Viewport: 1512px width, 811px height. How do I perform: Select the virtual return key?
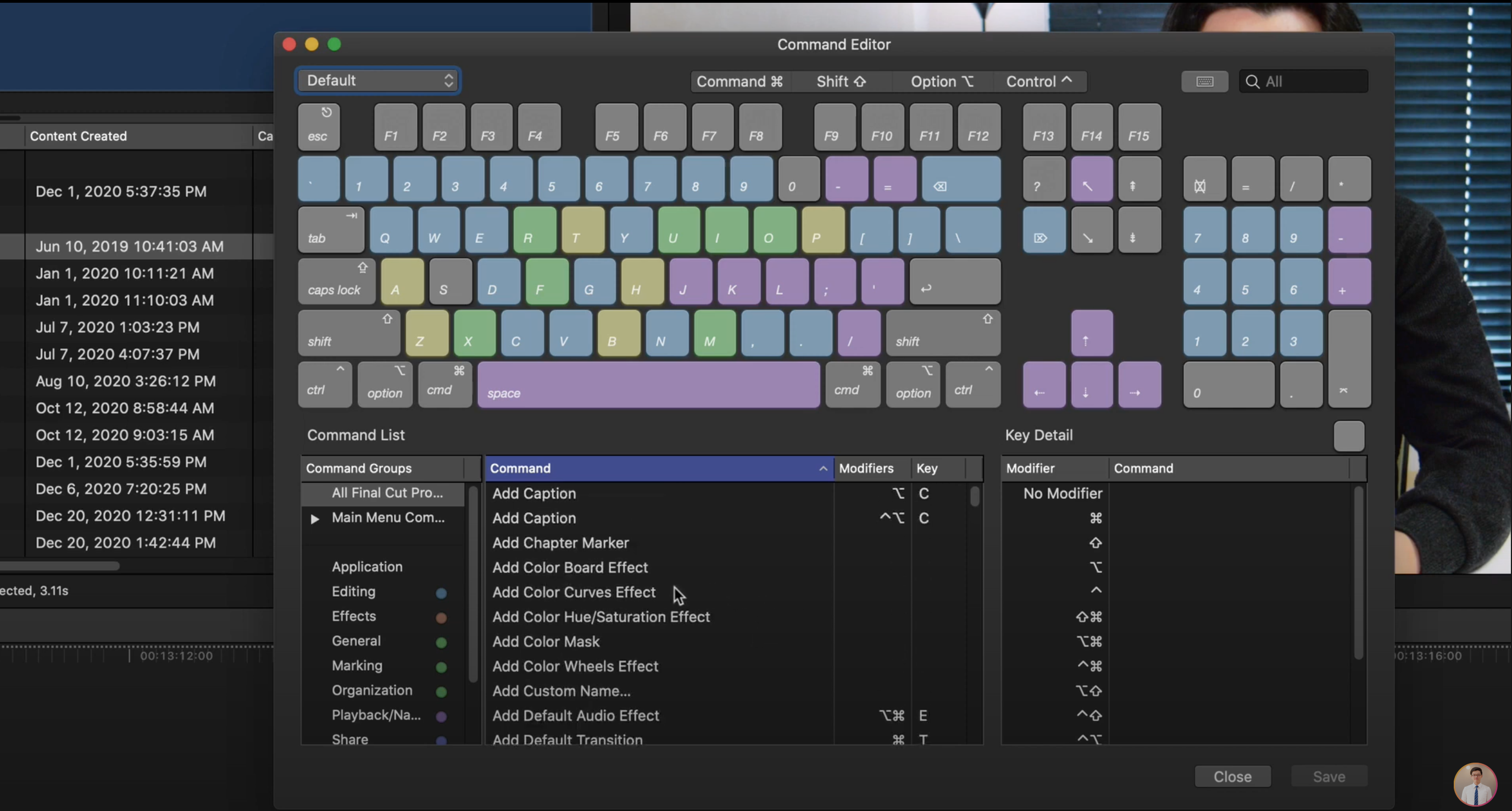point(954,282)
